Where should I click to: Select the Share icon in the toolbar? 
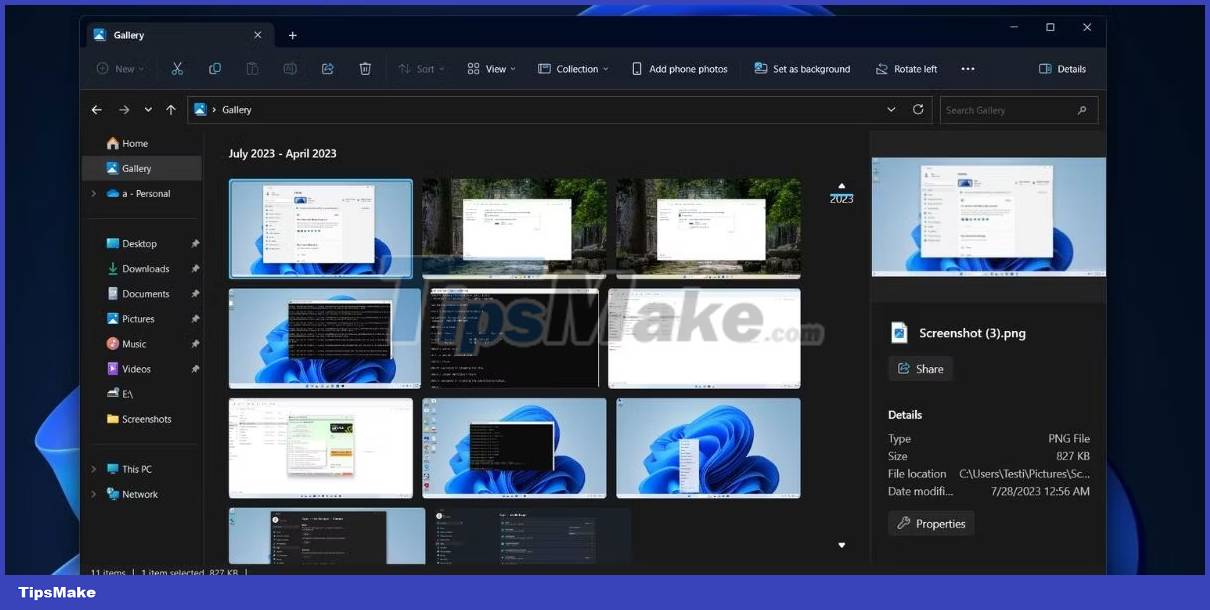(327, 68)
